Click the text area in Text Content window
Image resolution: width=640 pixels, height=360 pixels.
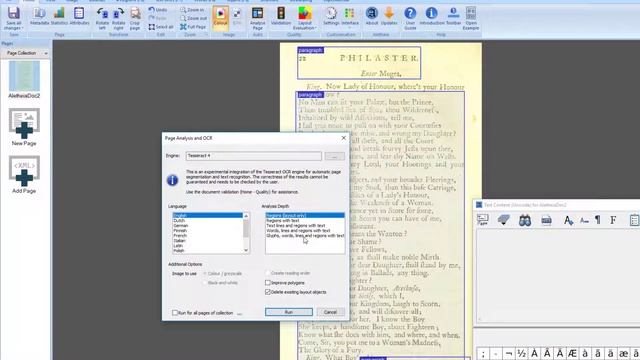(x=558, y=276)
